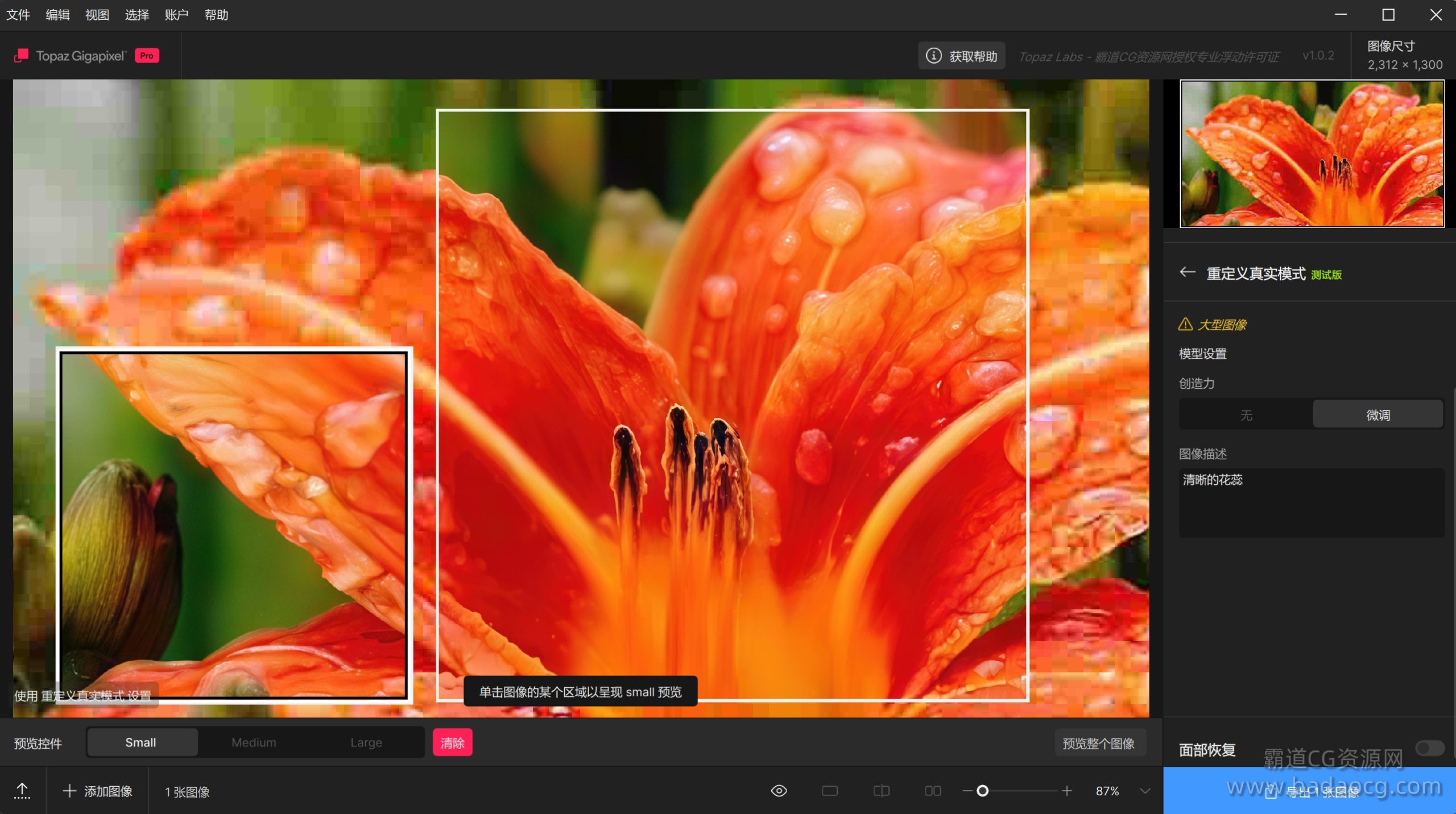Click the back arrow beside 重定义真实模式
Image resolution: width=1456 pixels, height=814 pixels.
(1188, 272)
